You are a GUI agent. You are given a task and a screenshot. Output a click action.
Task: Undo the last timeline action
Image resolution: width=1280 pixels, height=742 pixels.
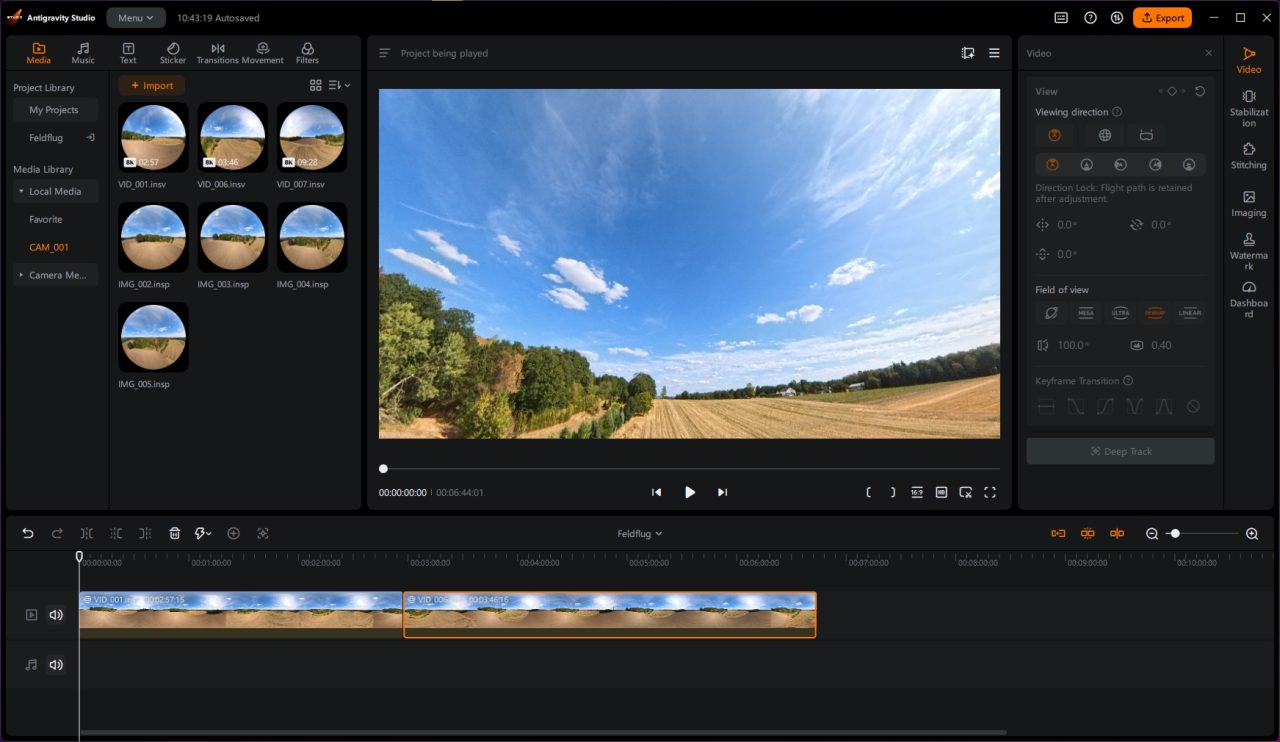(x=28, y=533)
